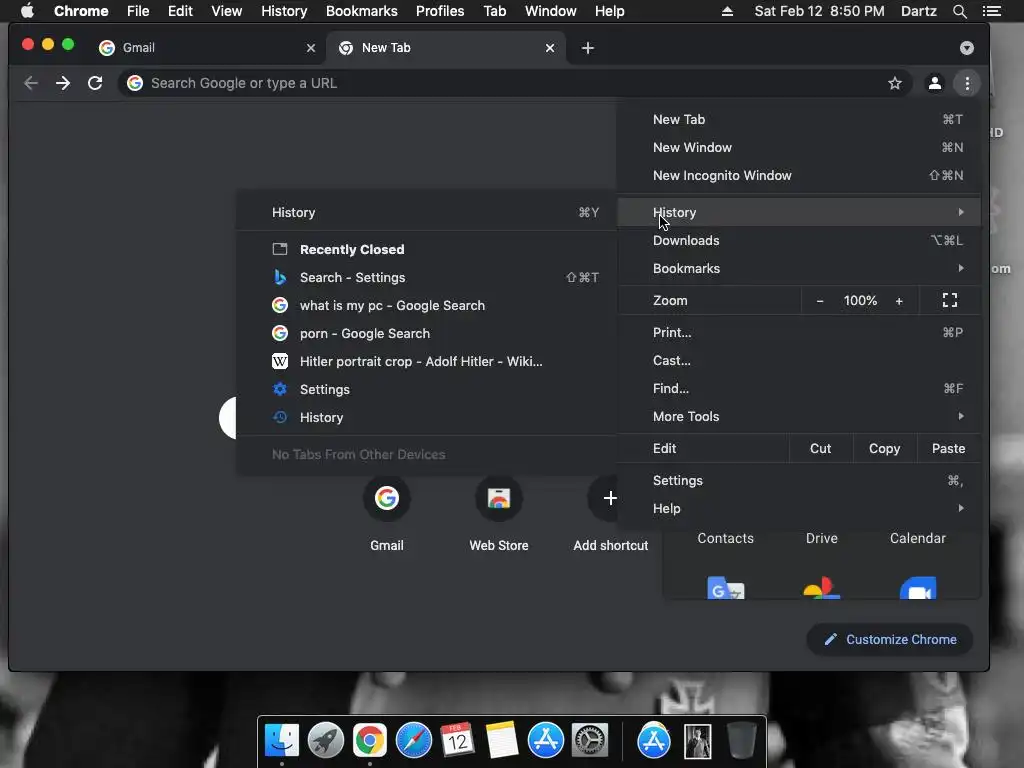Choose New Tab from the Chrome menu
Viewport: 1024px width, 768px height.
click(799, 120)
